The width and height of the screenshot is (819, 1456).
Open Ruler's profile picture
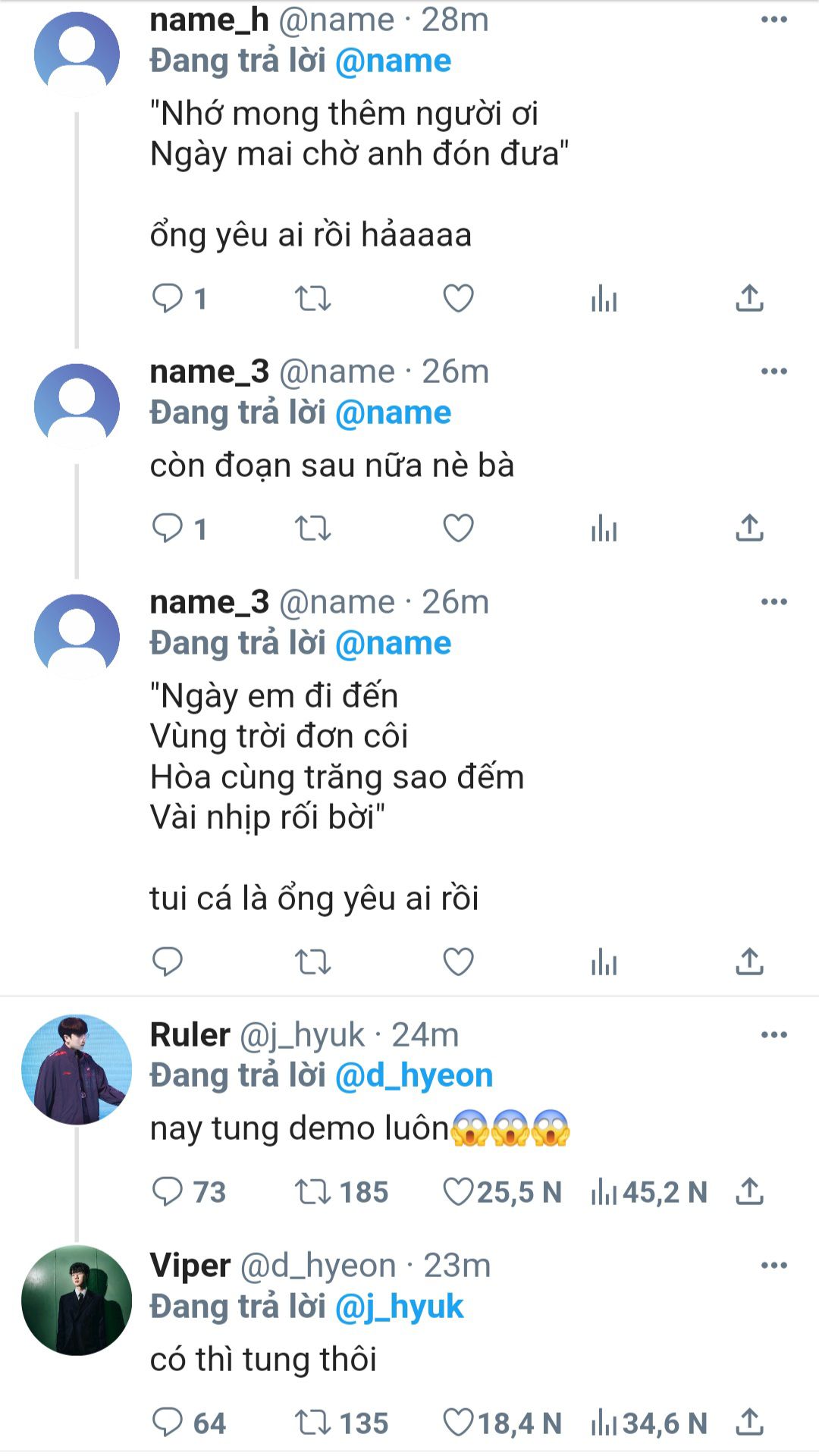coord(77,1069)
